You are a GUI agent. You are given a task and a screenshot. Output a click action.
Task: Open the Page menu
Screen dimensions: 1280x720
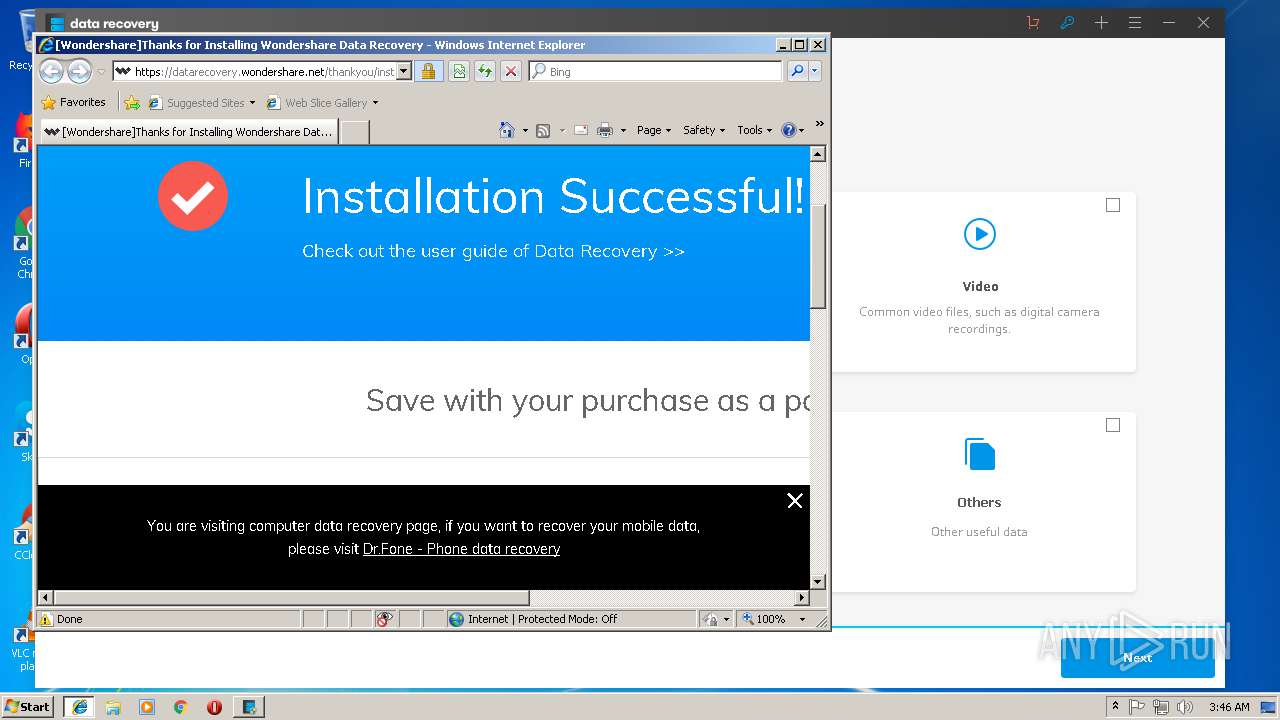coord(654,130)
